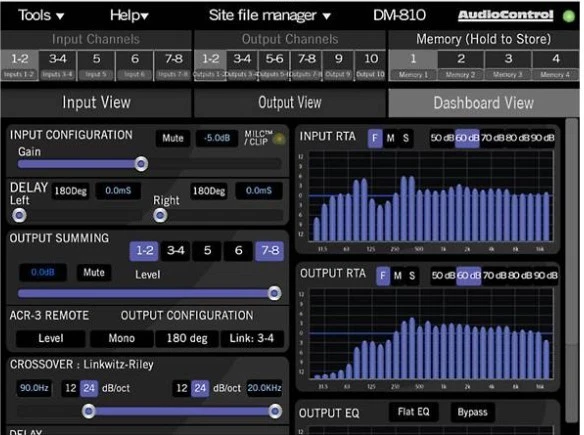Click the Right delay slider handle
The width and height of the screenshot is (584, 435).
[x=160, y=215]
